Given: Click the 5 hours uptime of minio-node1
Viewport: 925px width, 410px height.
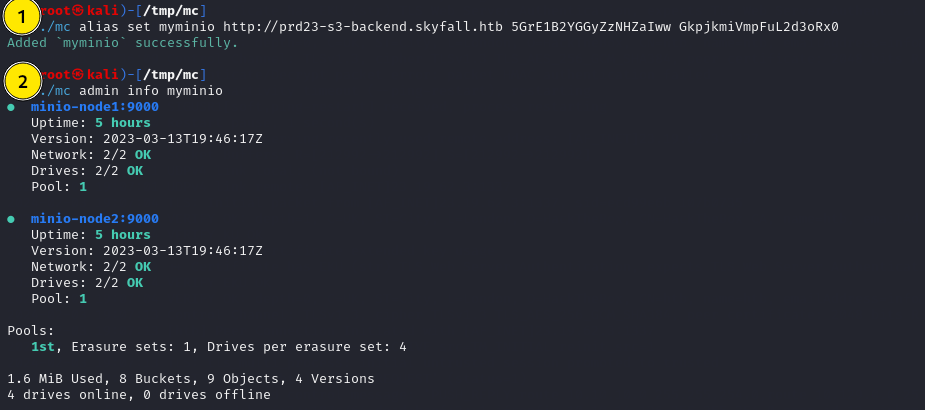Looking at the screenshot, I should (x=130, y=123).
